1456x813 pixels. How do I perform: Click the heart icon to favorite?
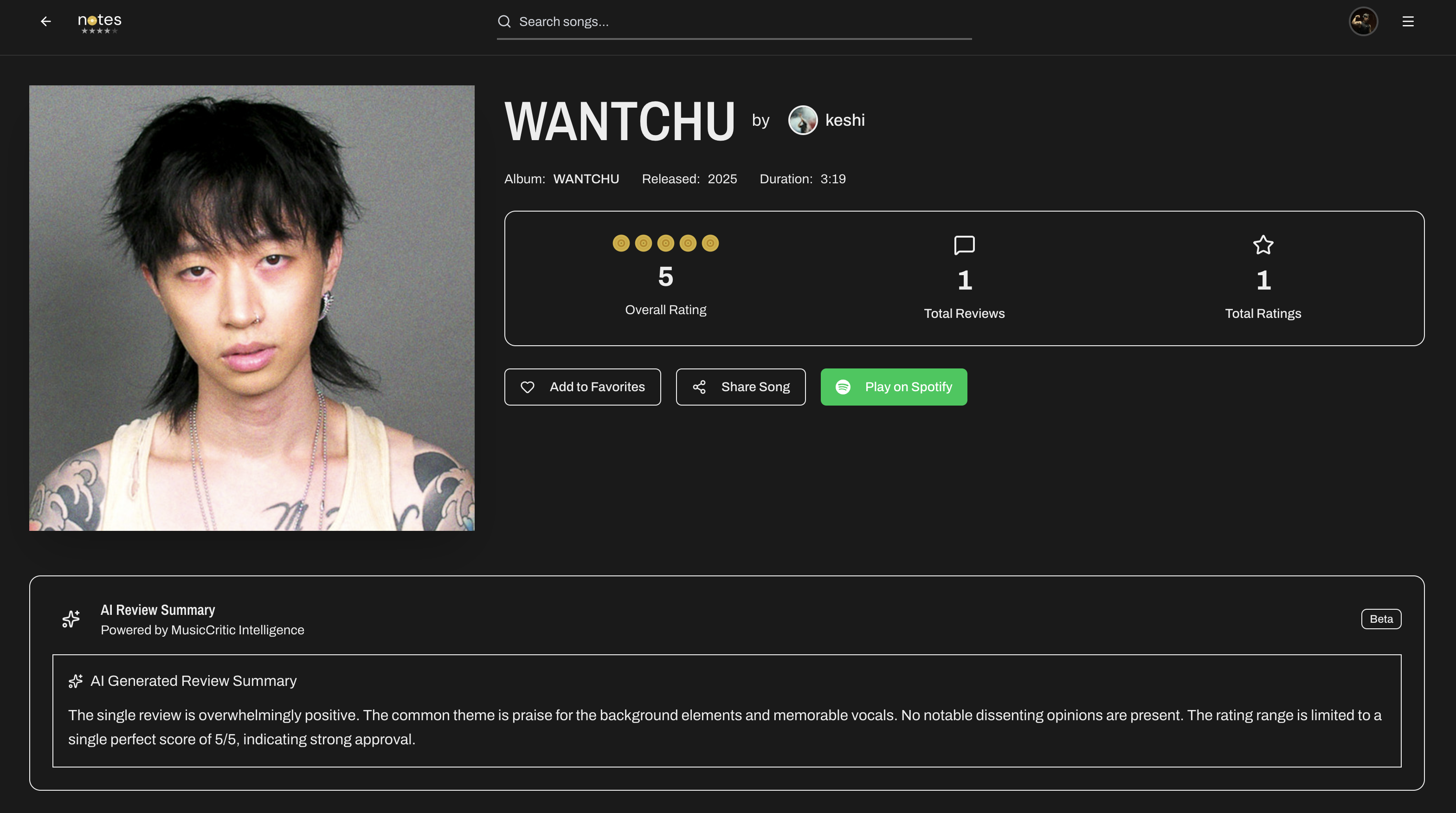(x=528, y=387)
